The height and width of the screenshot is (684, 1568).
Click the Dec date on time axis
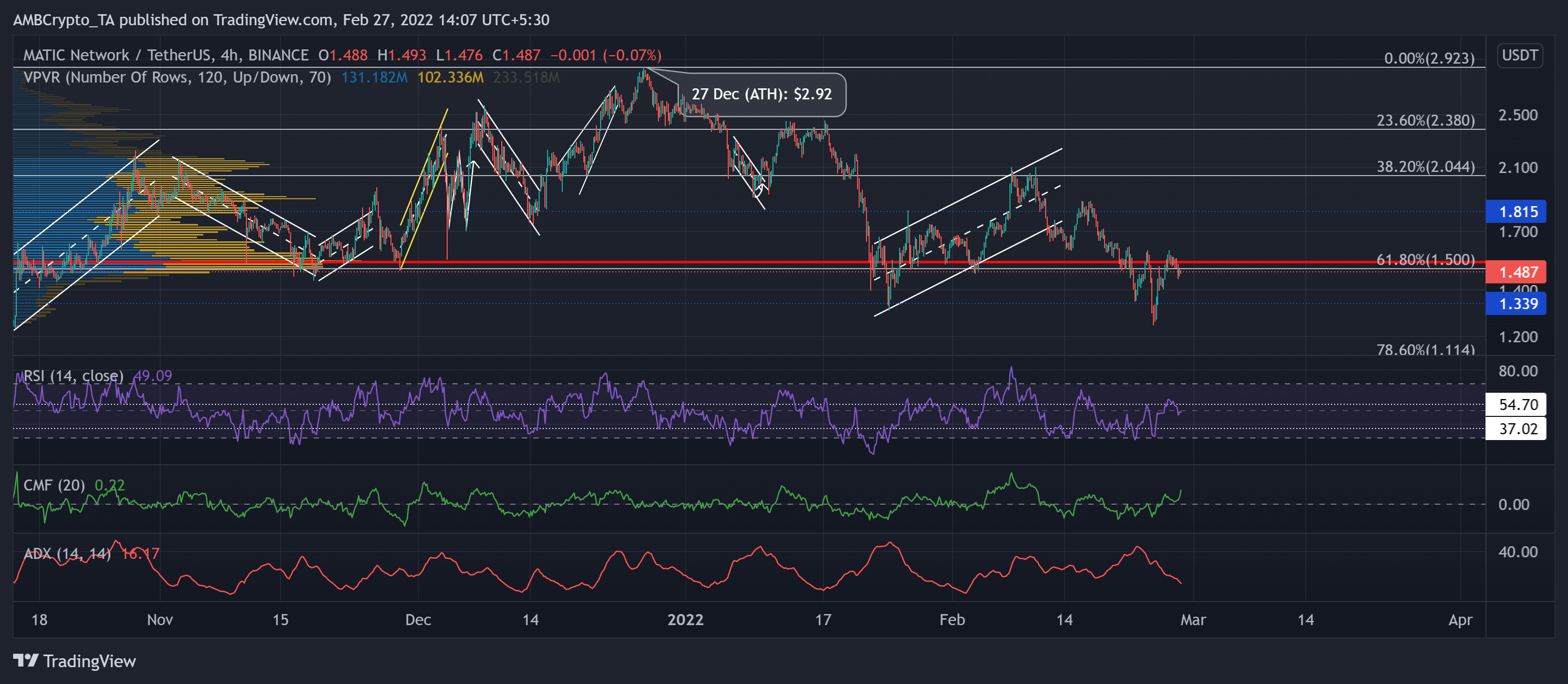click(418, 620)
